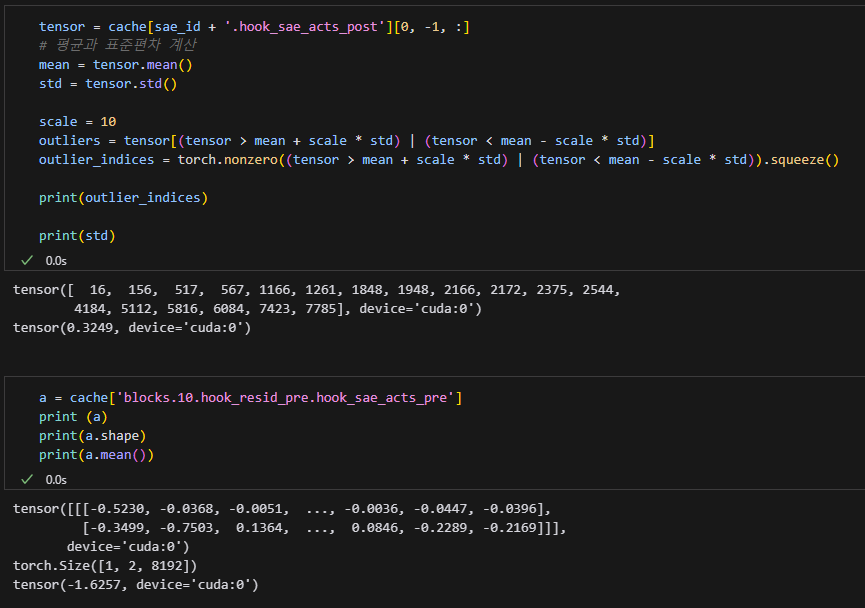
Task: Click the 'tensor(-1.6257' output line
Action: [136, 585]
